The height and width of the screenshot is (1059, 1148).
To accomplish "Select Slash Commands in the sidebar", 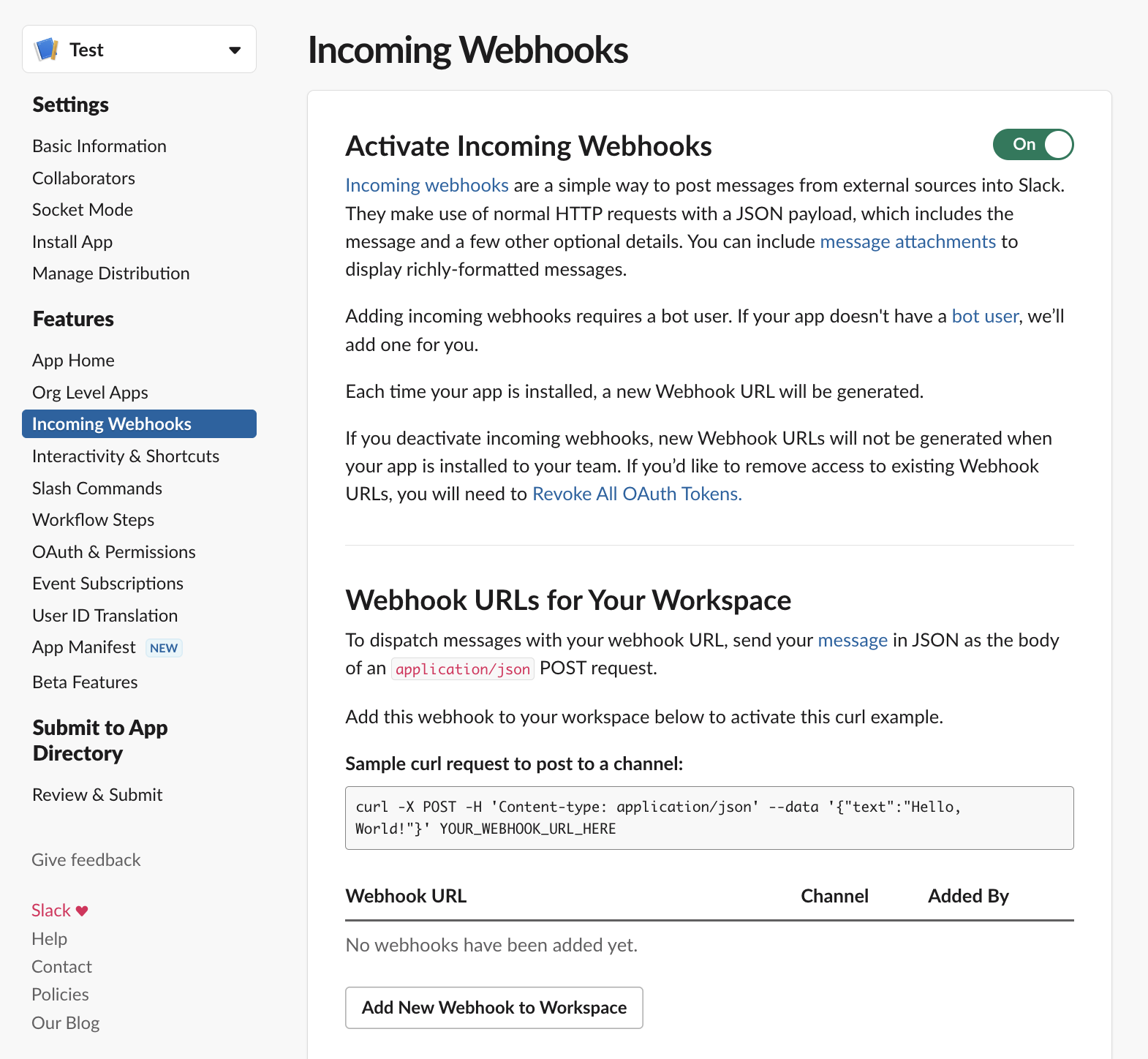I will click(97, 489).
